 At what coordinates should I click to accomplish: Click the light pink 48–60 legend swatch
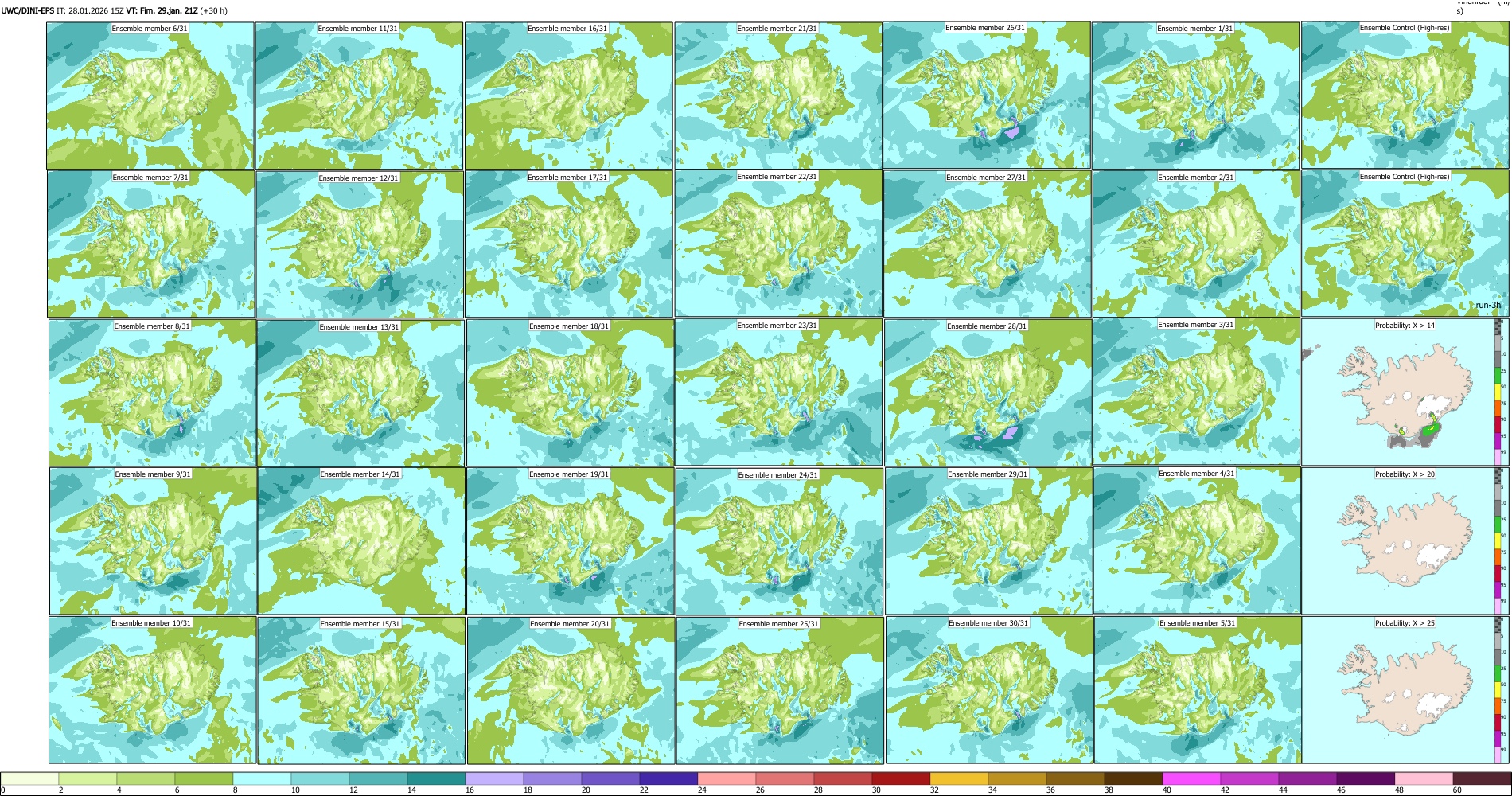tap(1424, 778)
